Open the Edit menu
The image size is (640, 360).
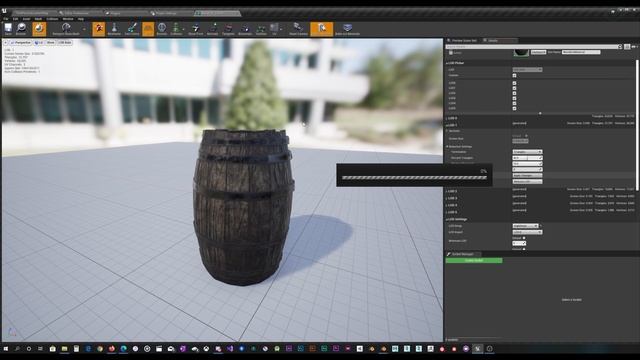pyautogui.click(x=16, y=19)
